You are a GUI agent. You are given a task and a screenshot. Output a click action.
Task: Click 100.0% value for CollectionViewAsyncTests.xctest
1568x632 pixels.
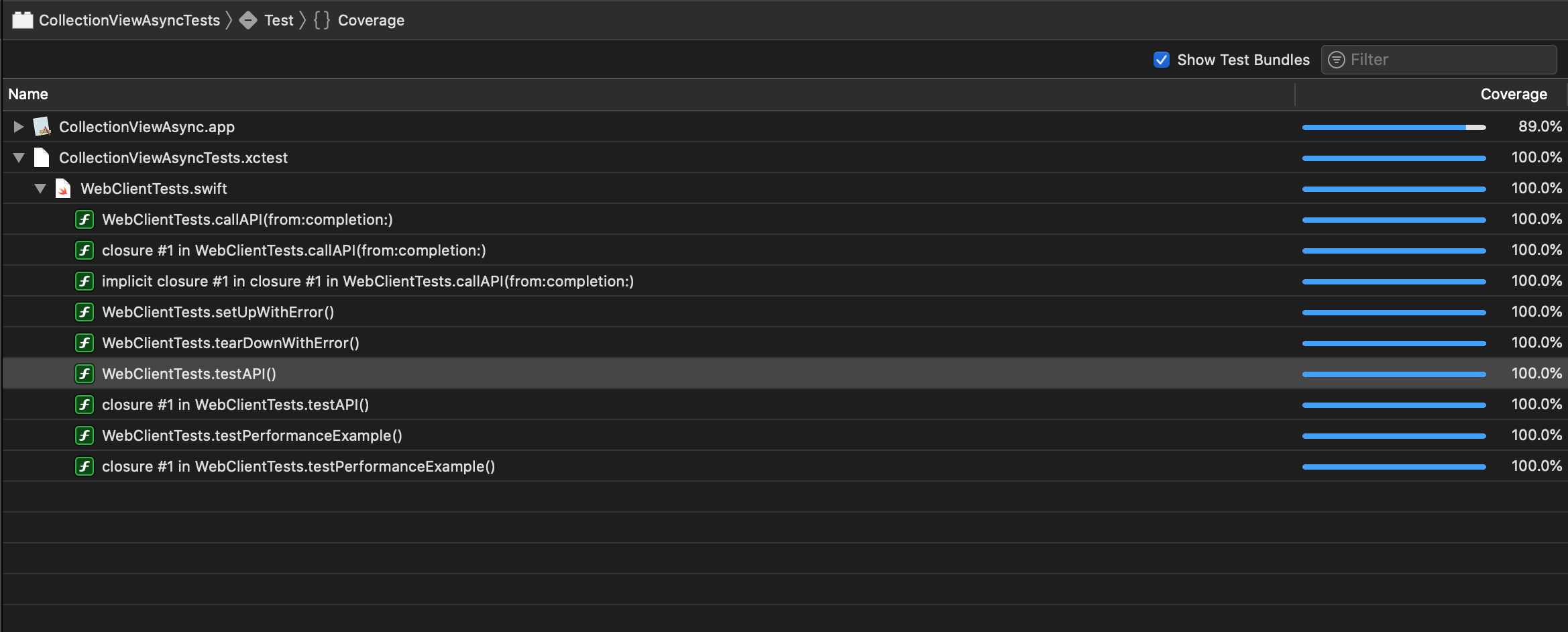click(1536, 157)
